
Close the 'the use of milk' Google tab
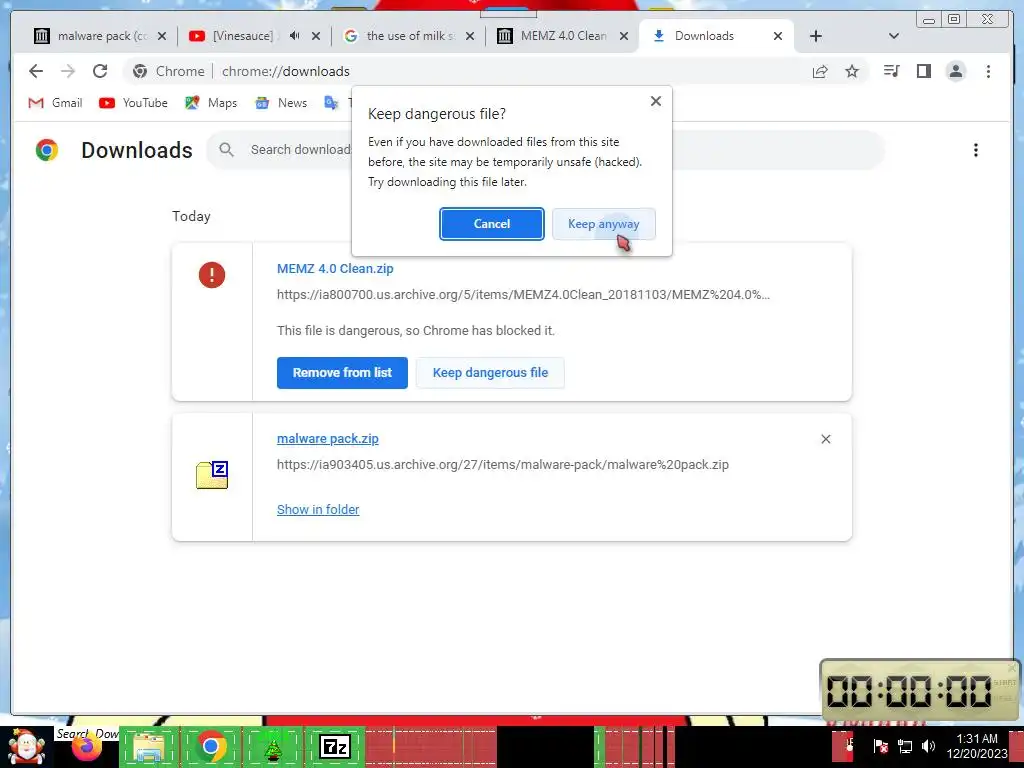coord(470,36)
